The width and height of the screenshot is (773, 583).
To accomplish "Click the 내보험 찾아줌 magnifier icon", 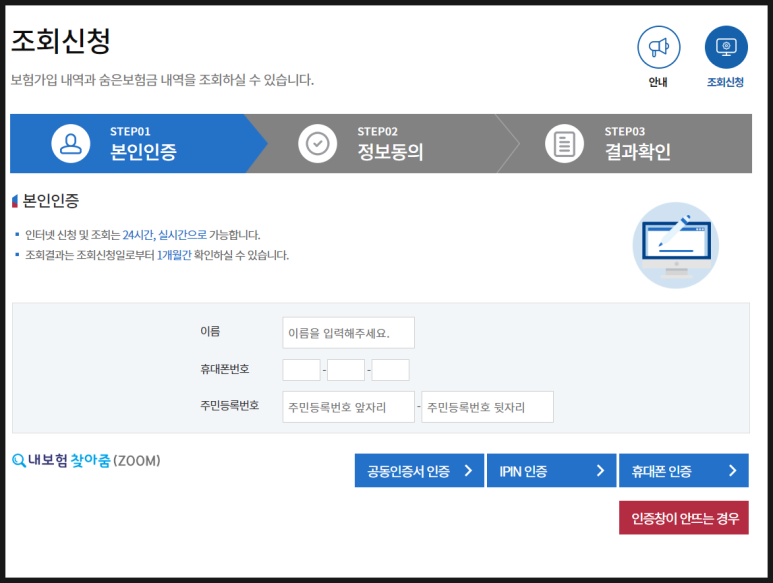I will click(x=19, y=461).
